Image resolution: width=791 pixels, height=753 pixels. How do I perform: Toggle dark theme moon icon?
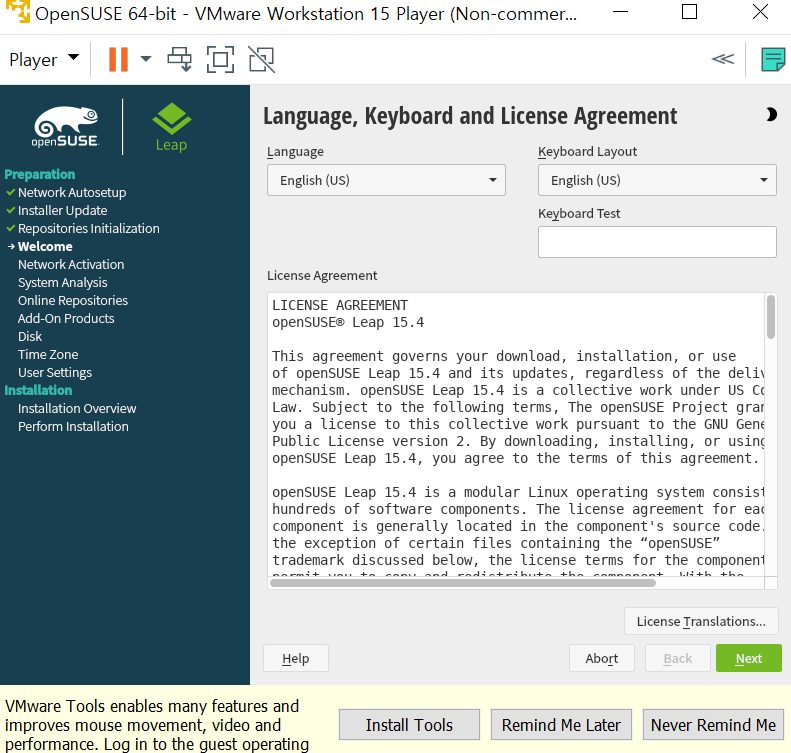(770, 115)
